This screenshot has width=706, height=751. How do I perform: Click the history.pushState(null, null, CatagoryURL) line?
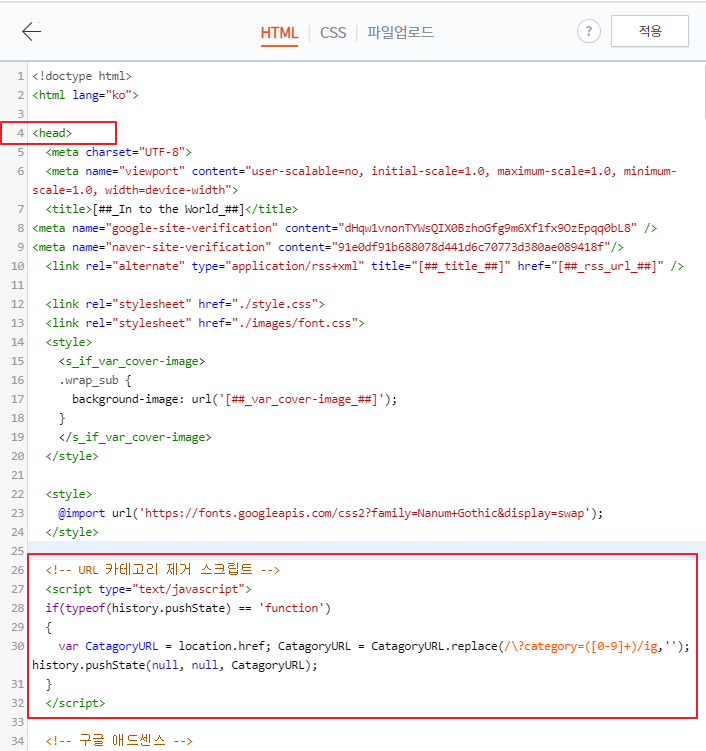click(175, 665)
